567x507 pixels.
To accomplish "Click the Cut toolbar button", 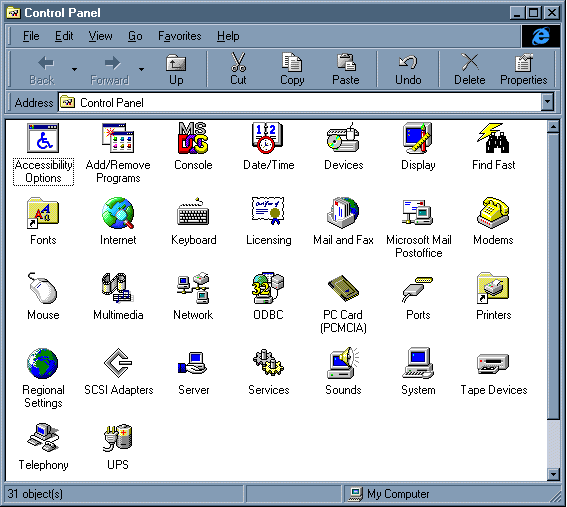I will click(x=238, y=69).
